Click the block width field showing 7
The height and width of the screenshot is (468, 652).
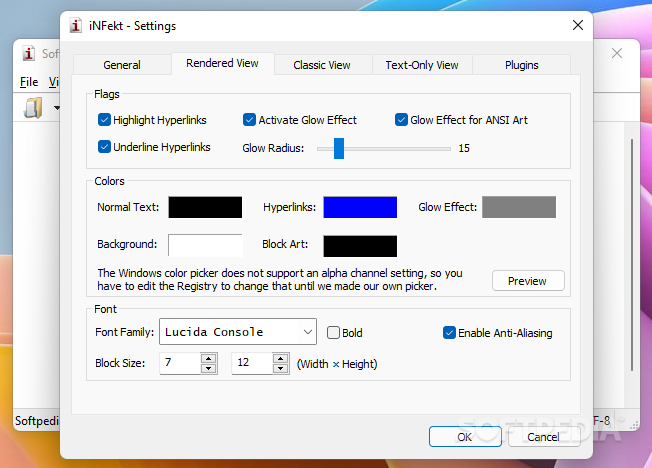tap(180, 363)
